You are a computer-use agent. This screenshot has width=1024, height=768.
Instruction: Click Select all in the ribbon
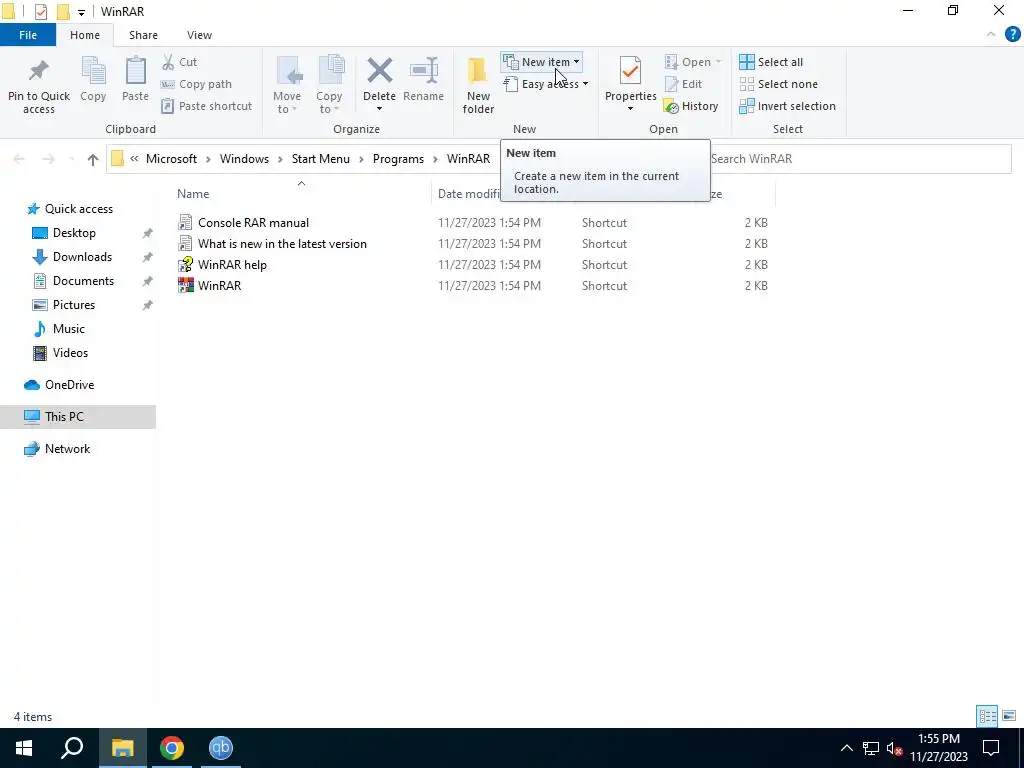771,62
